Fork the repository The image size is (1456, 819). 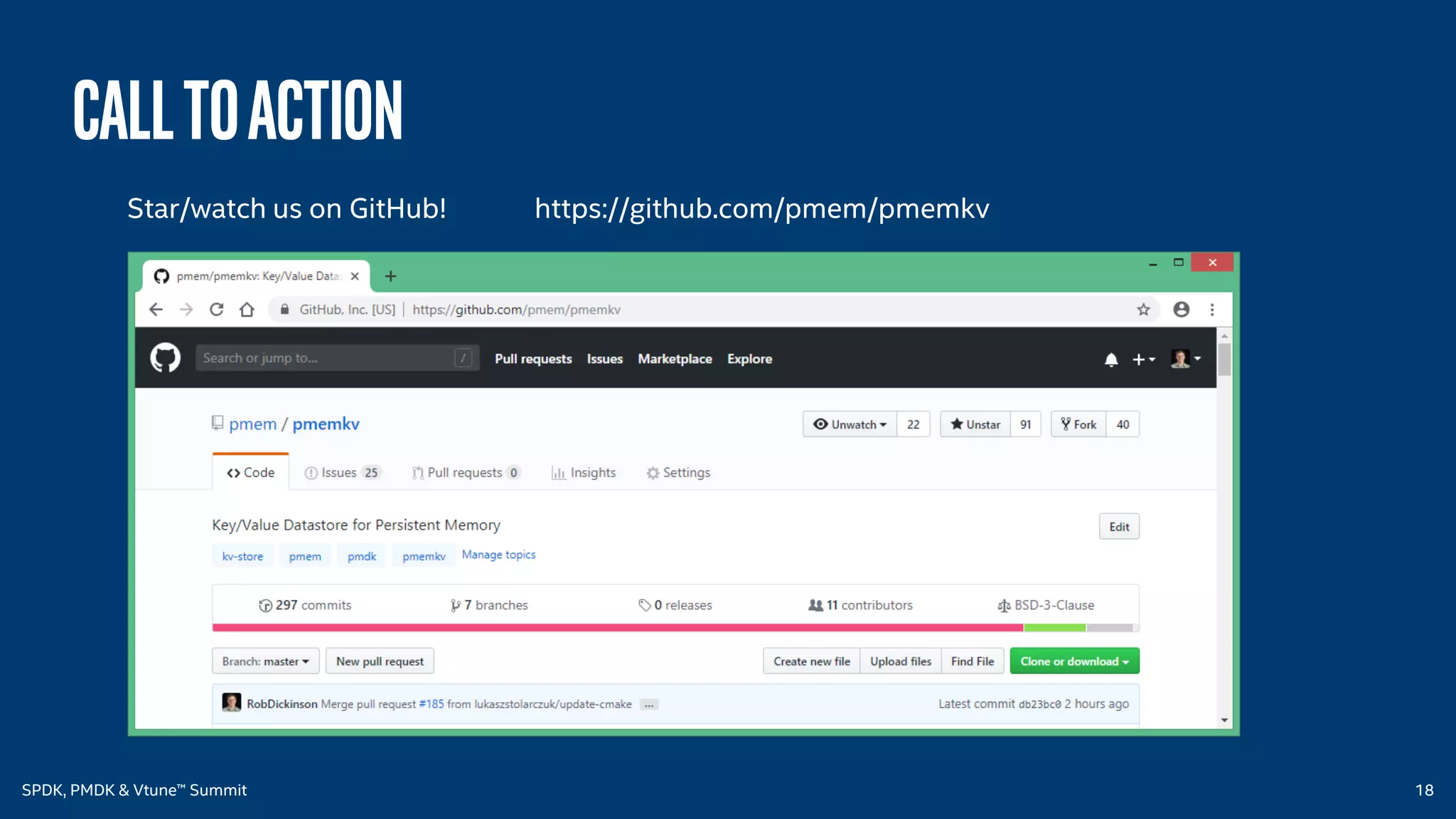point(1078,424)
